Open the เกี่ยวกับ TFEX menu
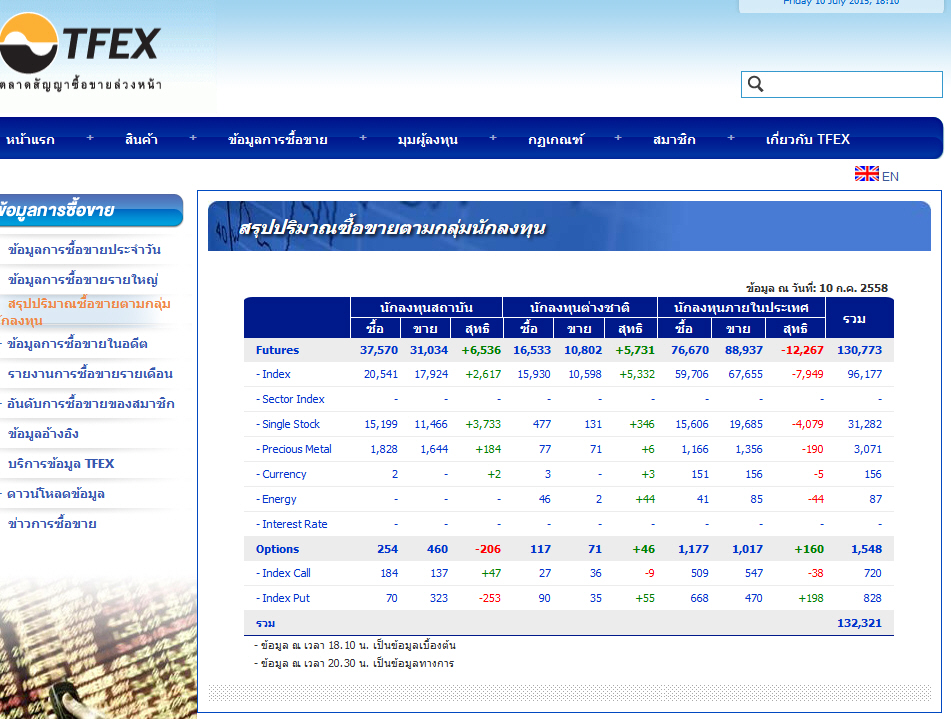 (x=807, y=140)
